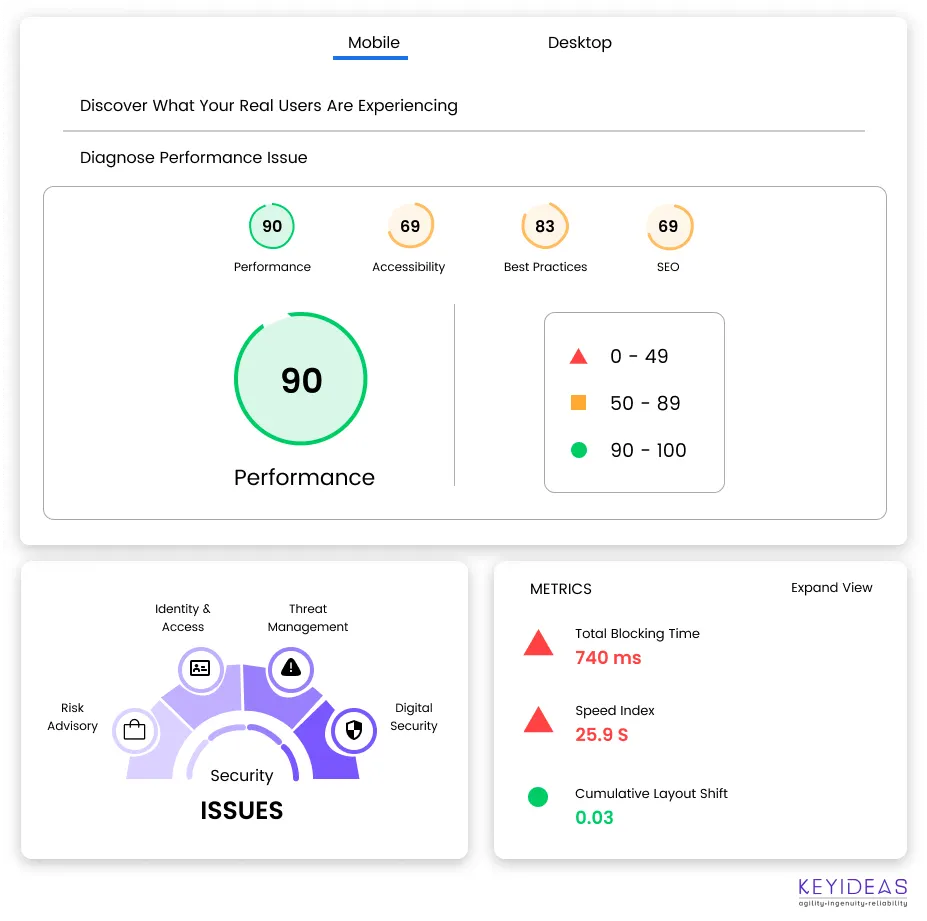Click the red triangle beside Speed Index
Image resolution: width=927 pixels, height=921 pixels.
coord(538,720)
